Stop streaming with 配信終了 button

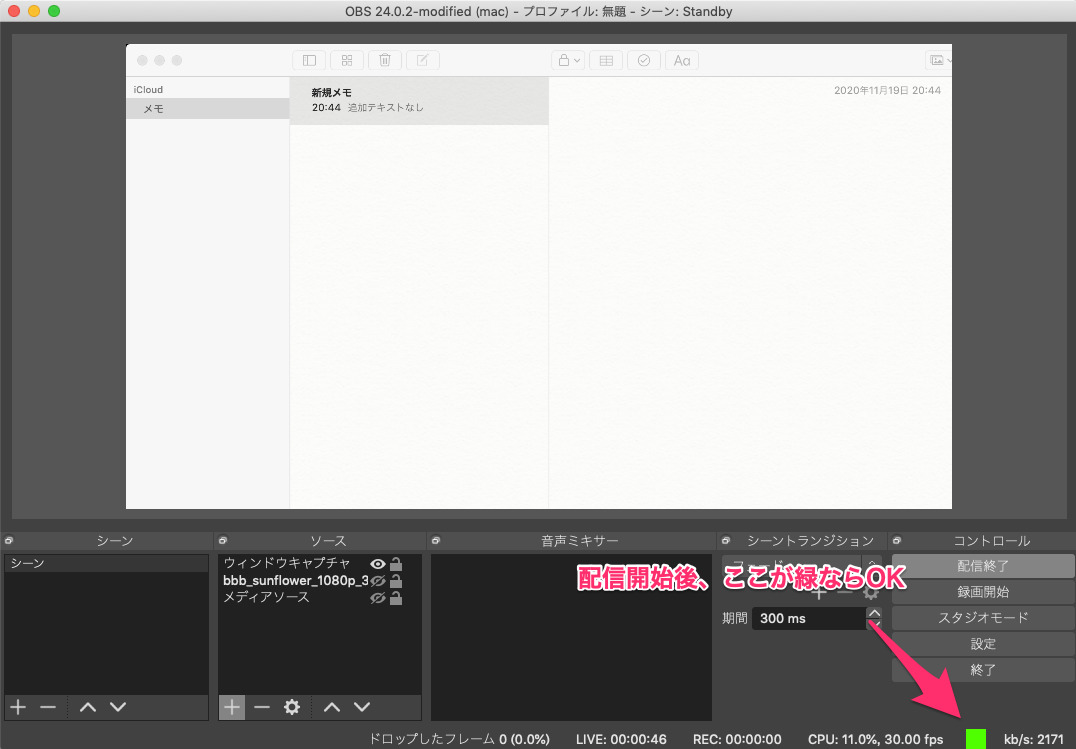[983, 566]
